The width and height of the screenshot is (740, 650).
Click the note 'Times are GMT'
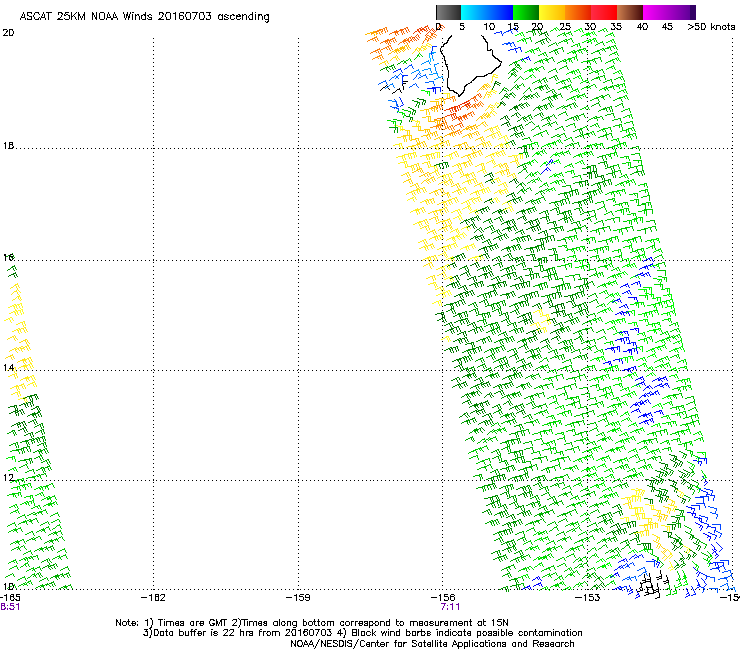pos(193,623)
